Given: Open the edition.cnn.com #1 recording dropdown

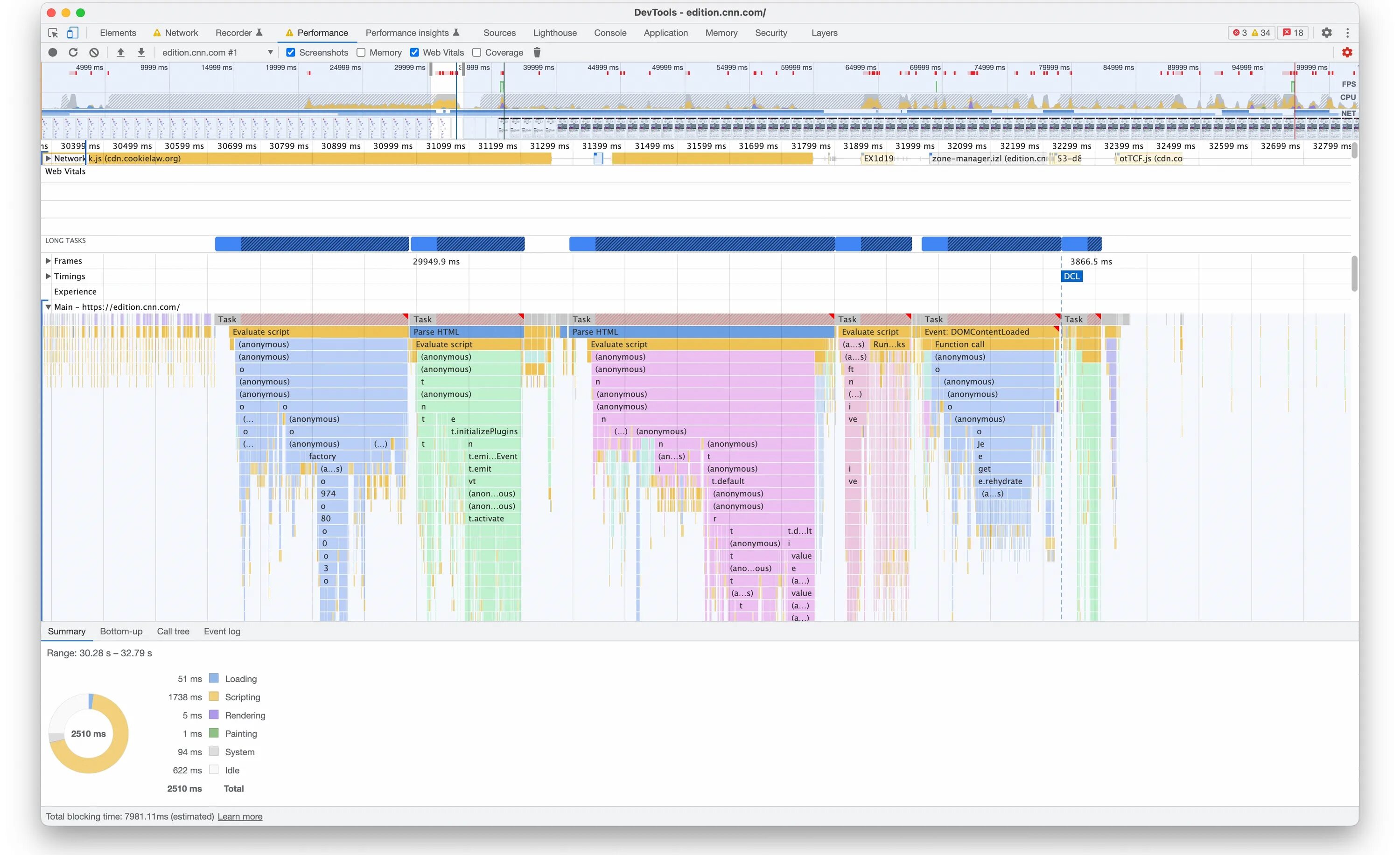Looking at the screenshot, I should pos(271,52).
